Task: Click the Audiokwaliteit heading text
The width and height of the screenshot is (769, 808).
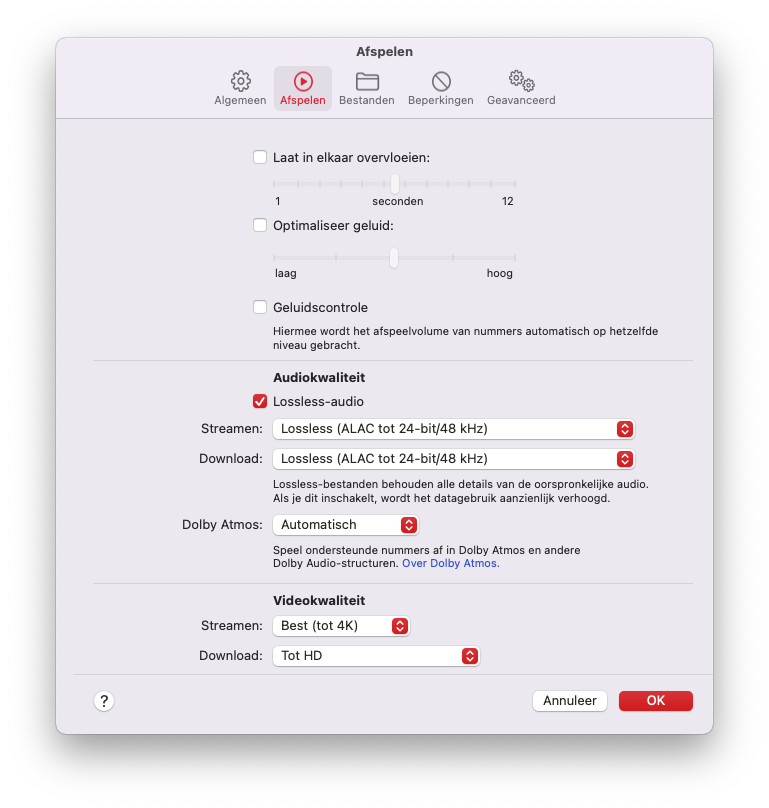Action: click(319, 377)
